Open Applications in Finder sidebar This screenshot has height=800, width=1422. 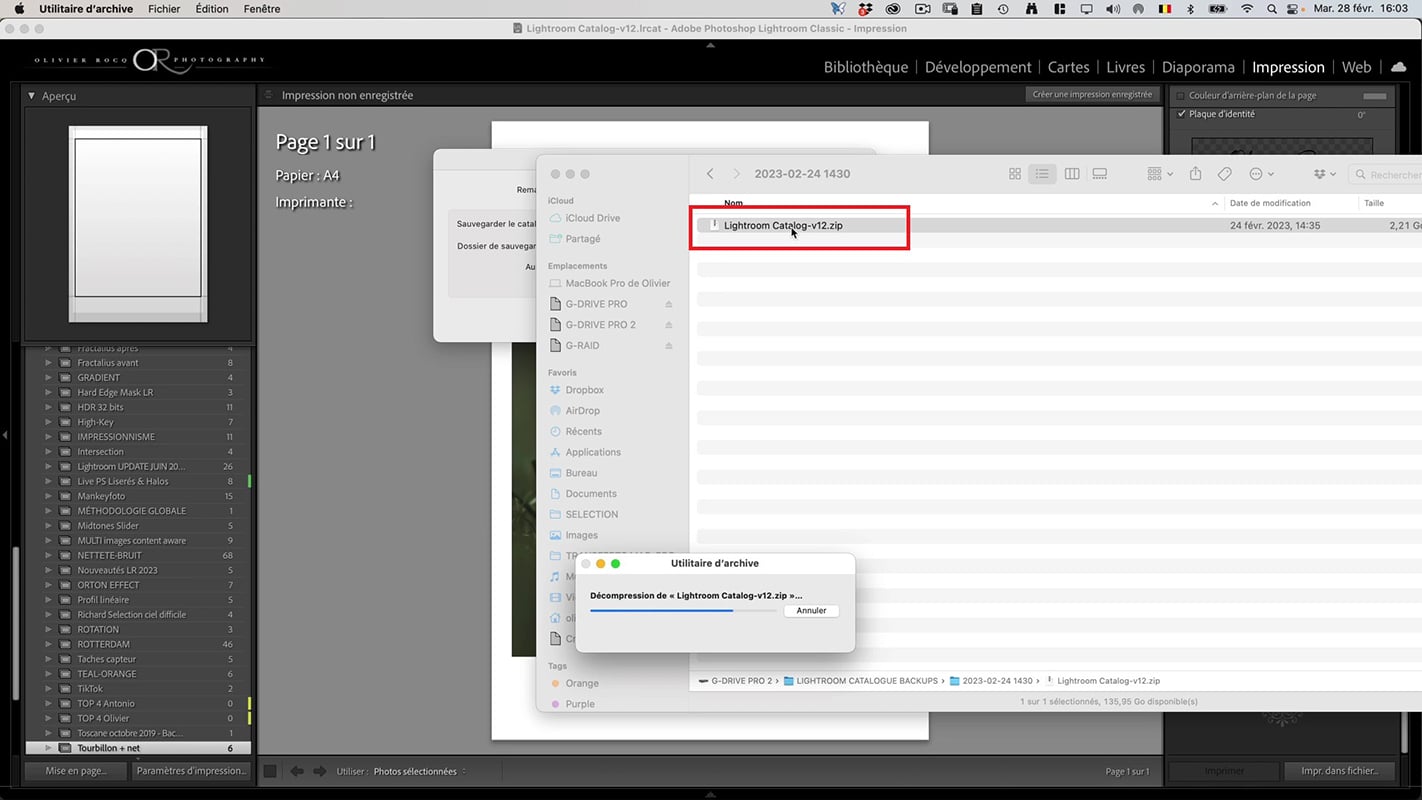[x=593, y=452]
